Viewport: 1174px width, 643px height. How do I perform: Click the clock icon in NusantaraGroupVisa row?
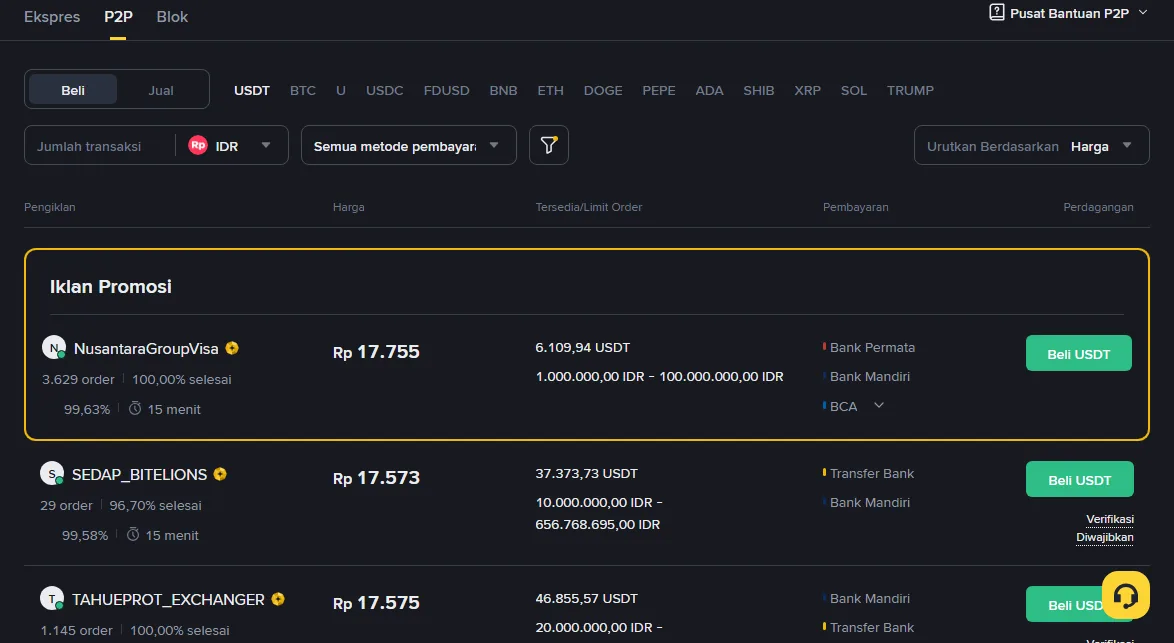tap(135, 409)
